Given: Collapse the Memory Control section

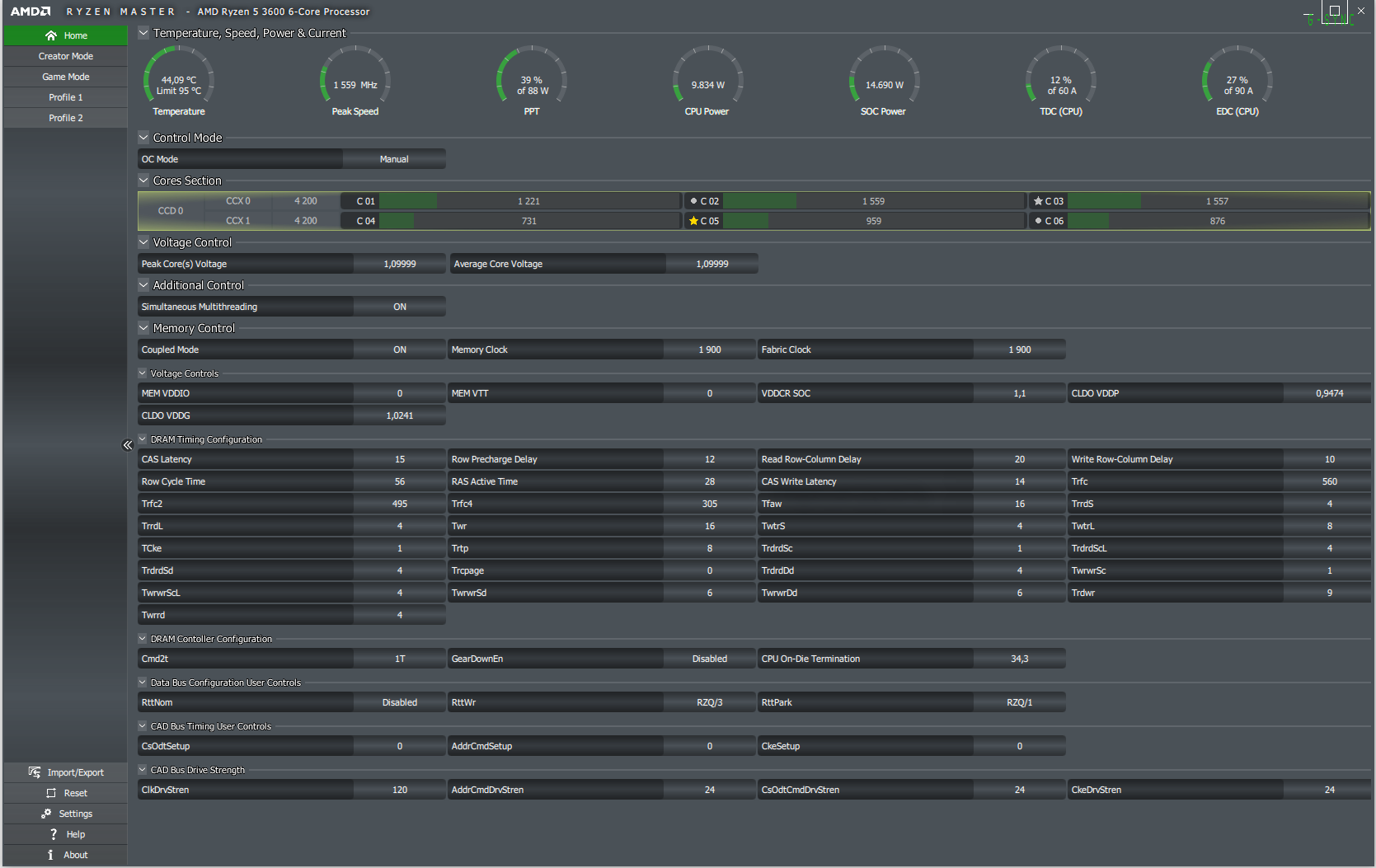Looking at the screenshot, I should tap(143, 328).
